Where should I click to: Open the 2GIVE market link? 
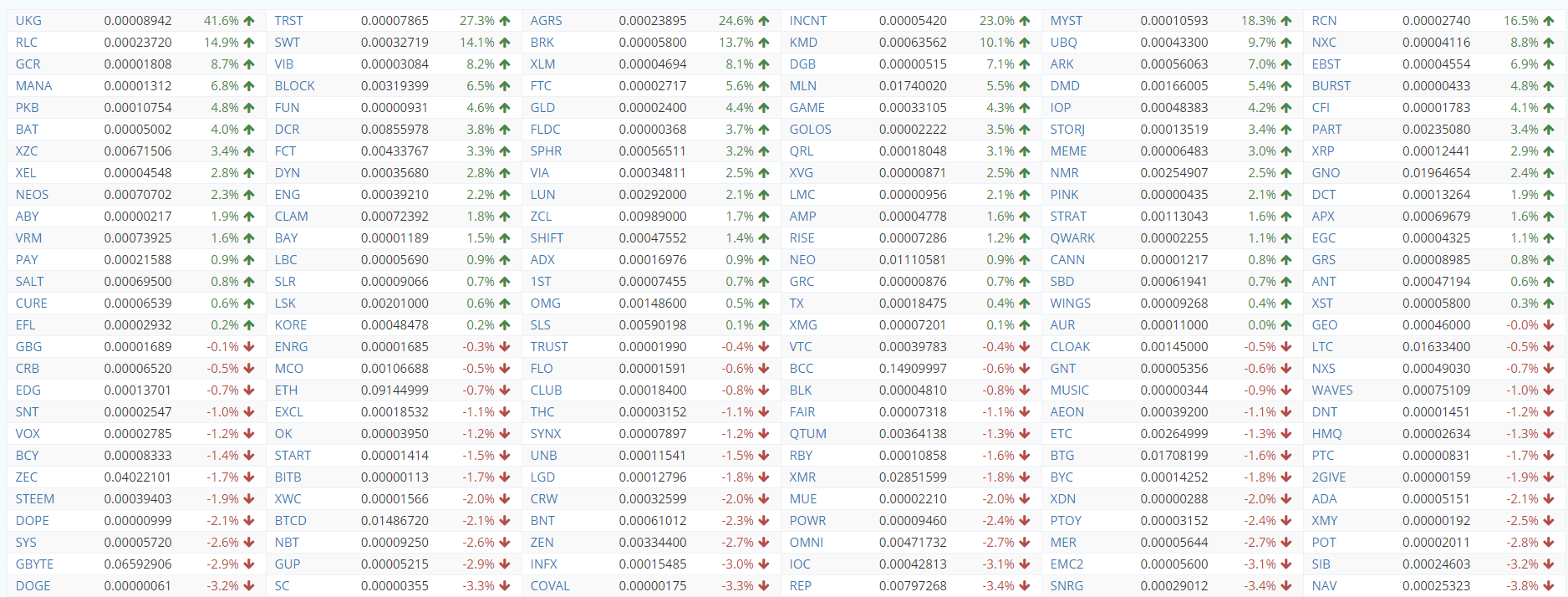pos(1329,477)
